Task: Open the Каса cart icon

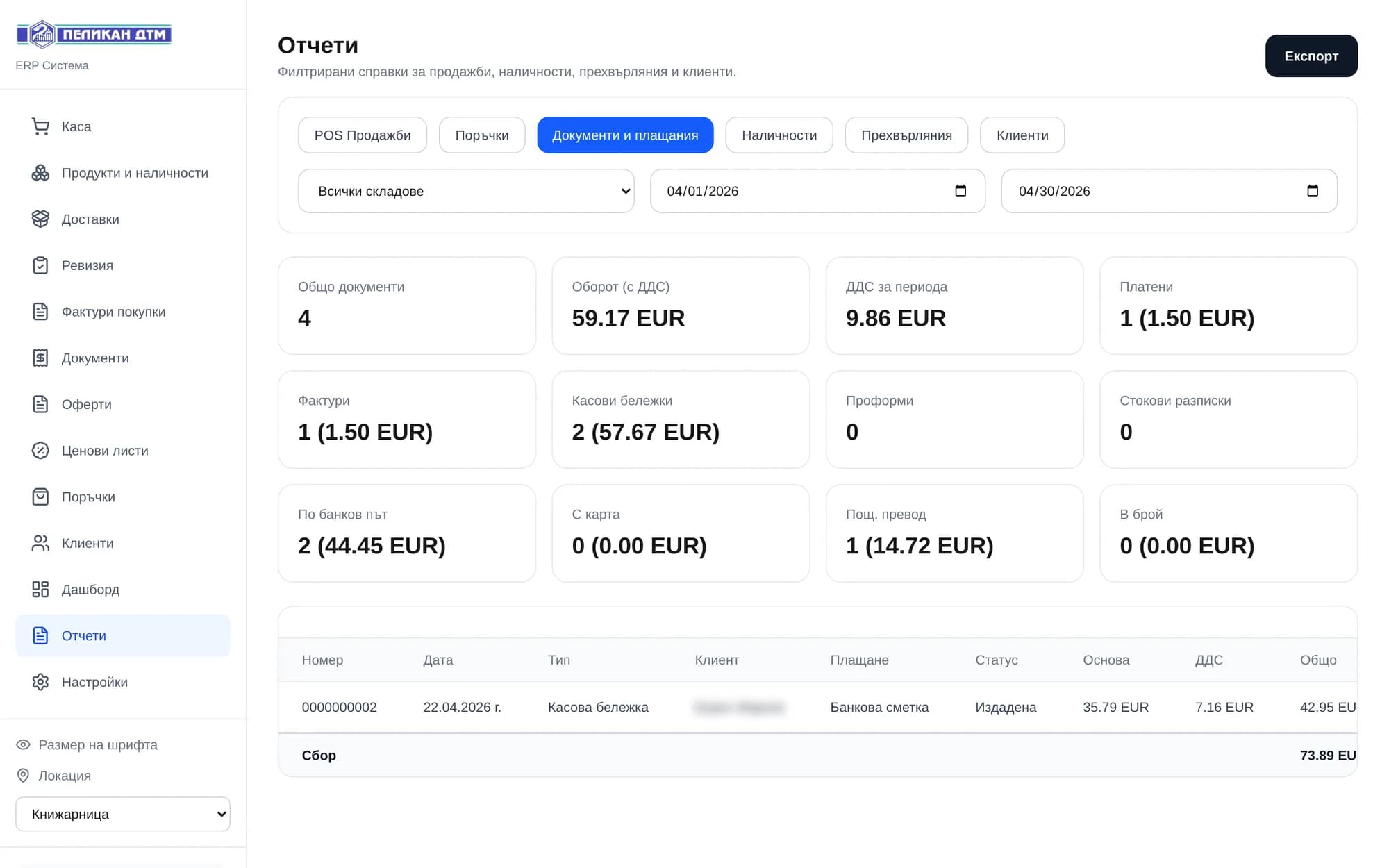Action: click(40, 126)
